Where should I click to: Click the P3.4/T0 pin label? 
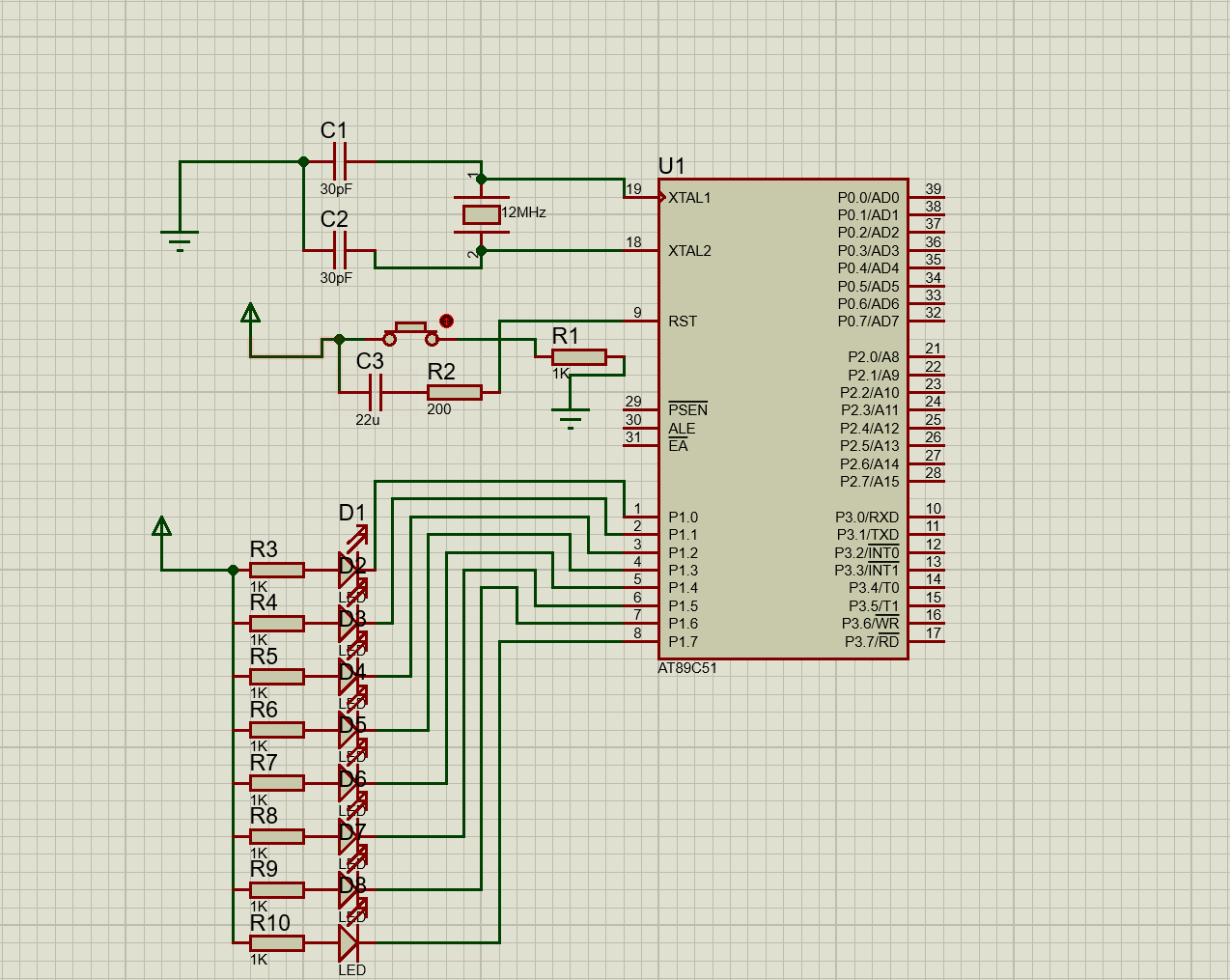874,588
